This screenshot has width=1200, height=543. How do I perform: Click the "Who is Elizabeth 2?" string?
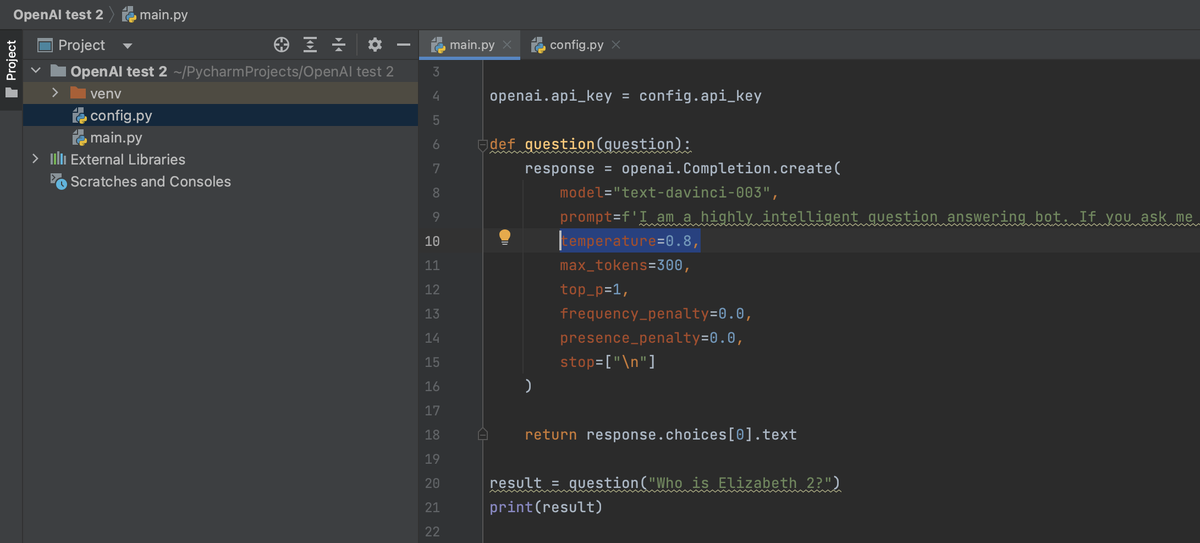pos(740,483)
